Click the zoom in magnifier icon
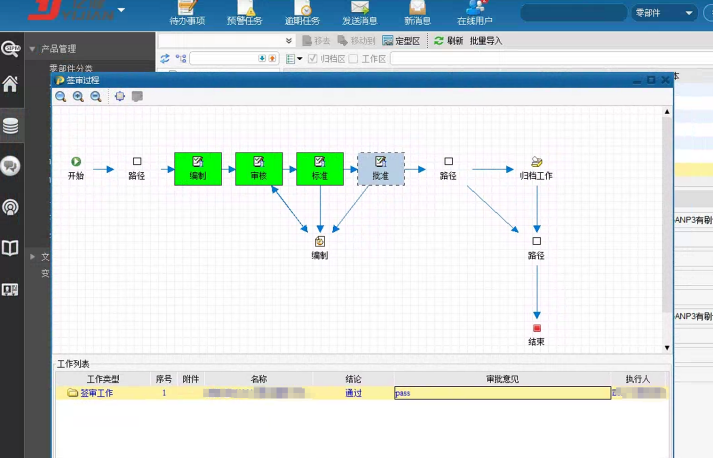Viewport: 713px width, 458px height. click(x=78, y=96)
